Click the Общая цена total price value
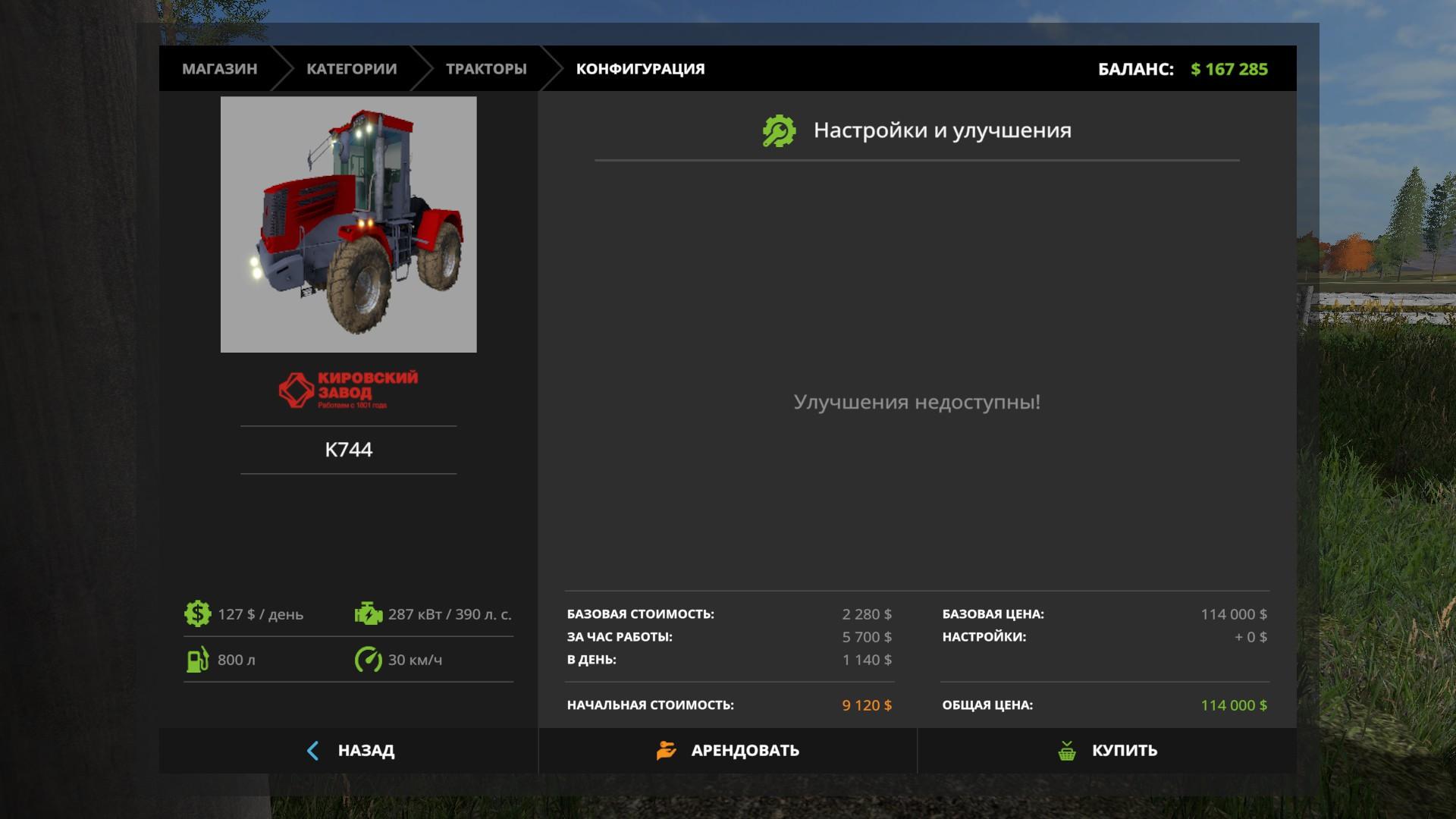 1233,705
